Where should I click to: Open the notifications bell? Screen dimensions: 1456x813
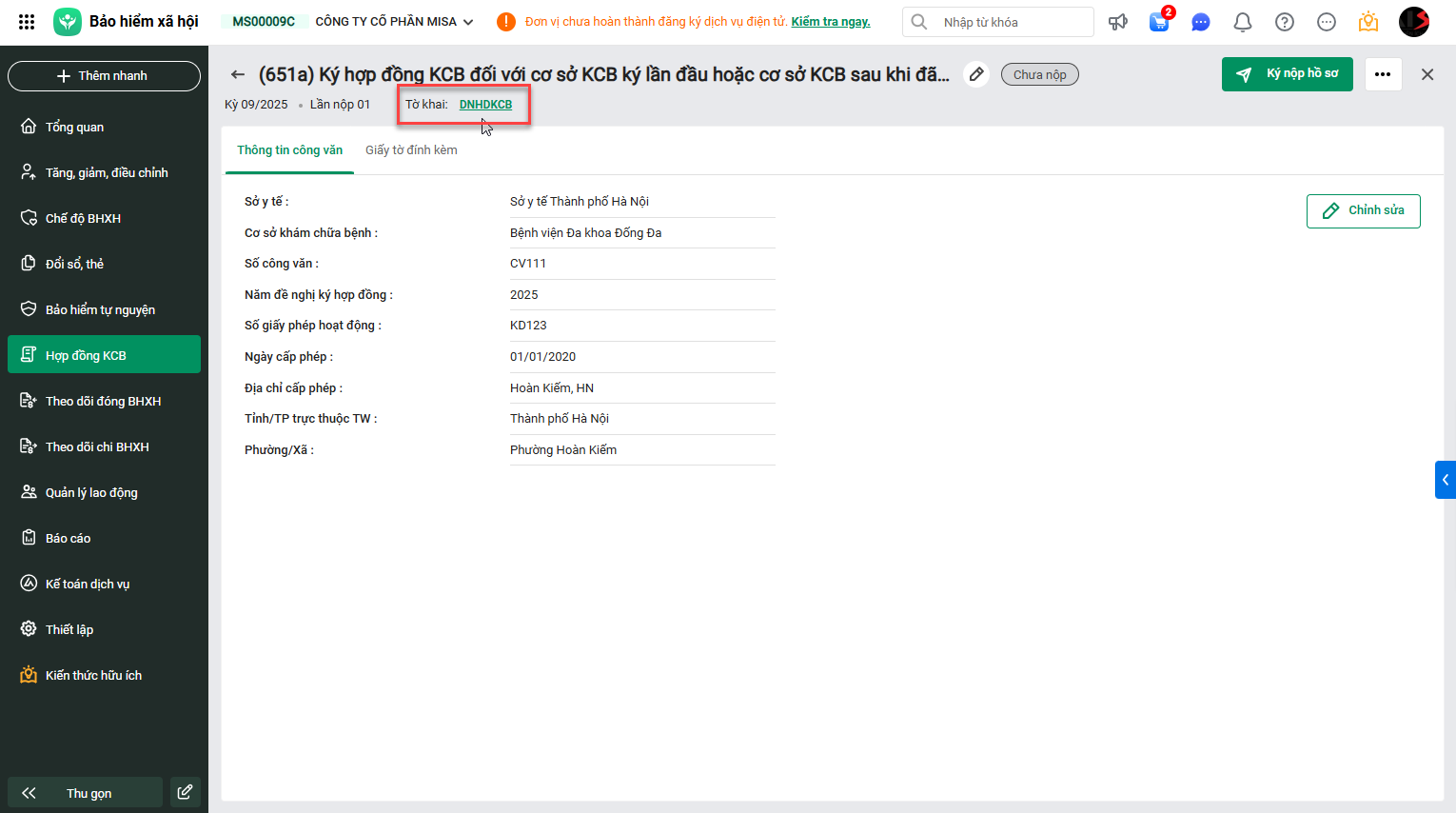coord(1243,22)
